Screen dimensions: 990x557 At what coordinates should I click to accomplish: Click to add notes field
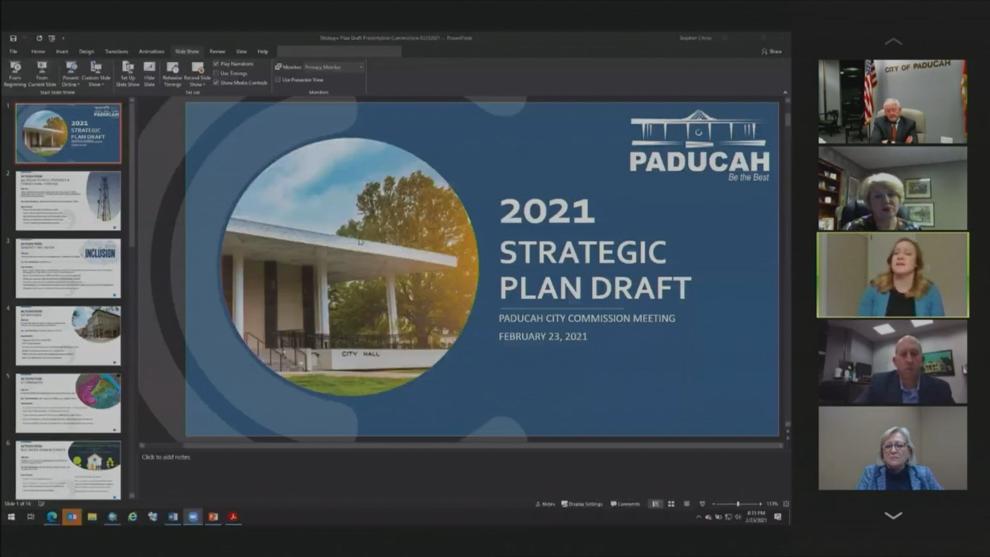pos(165,457)
